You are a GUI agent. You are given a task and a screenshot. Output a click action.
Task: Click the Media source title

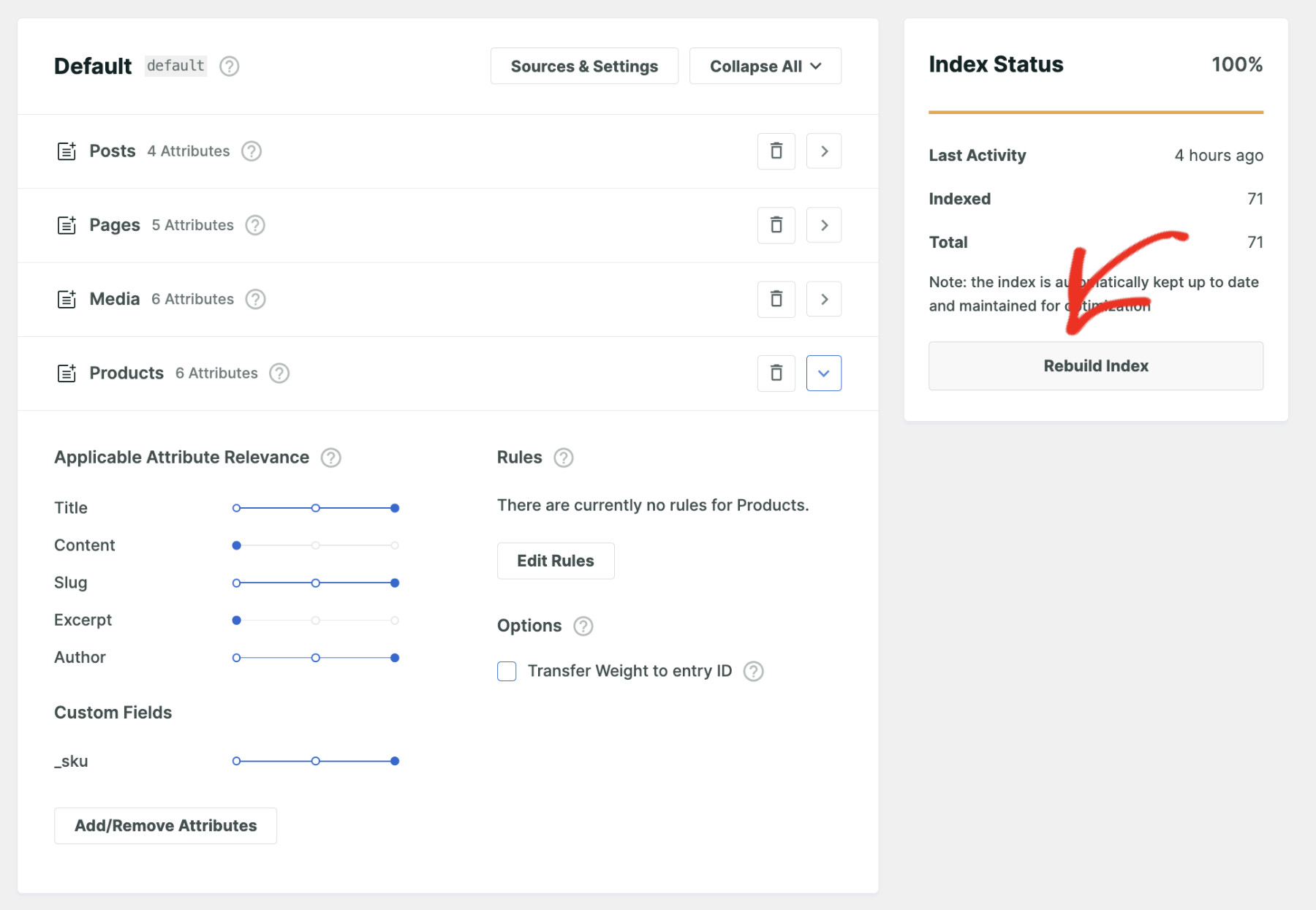point(115,299)
